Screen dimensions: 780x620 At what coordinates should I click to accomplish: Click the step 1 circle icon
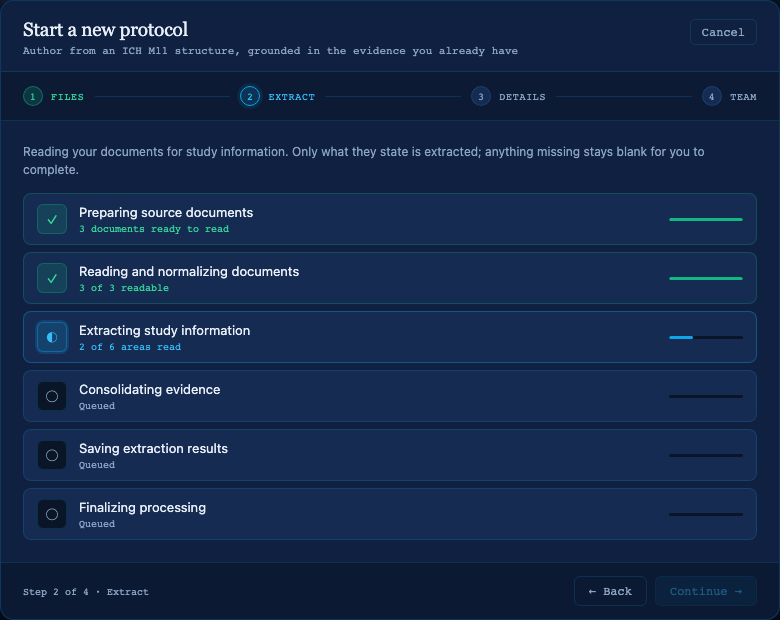[33, 97]
